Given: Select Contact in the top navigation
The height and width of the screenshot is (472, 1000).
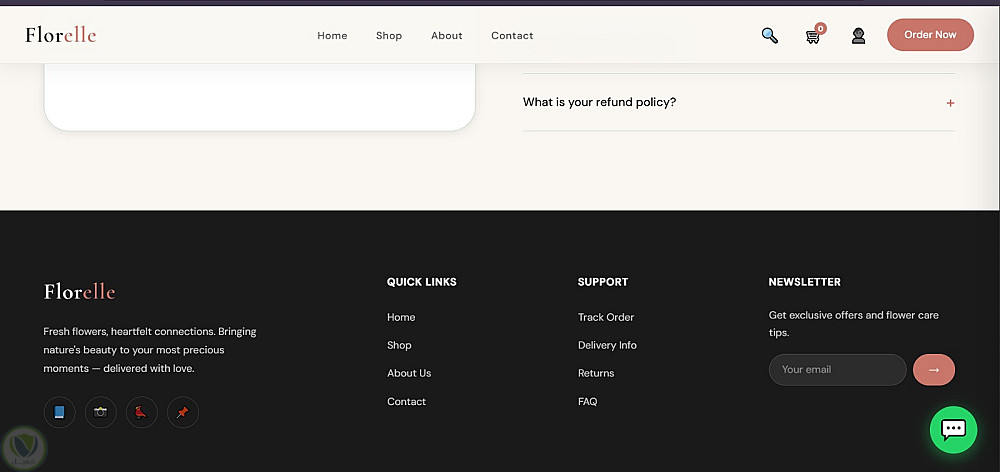Looking at the screenshot, I should (x=512, y=36).
